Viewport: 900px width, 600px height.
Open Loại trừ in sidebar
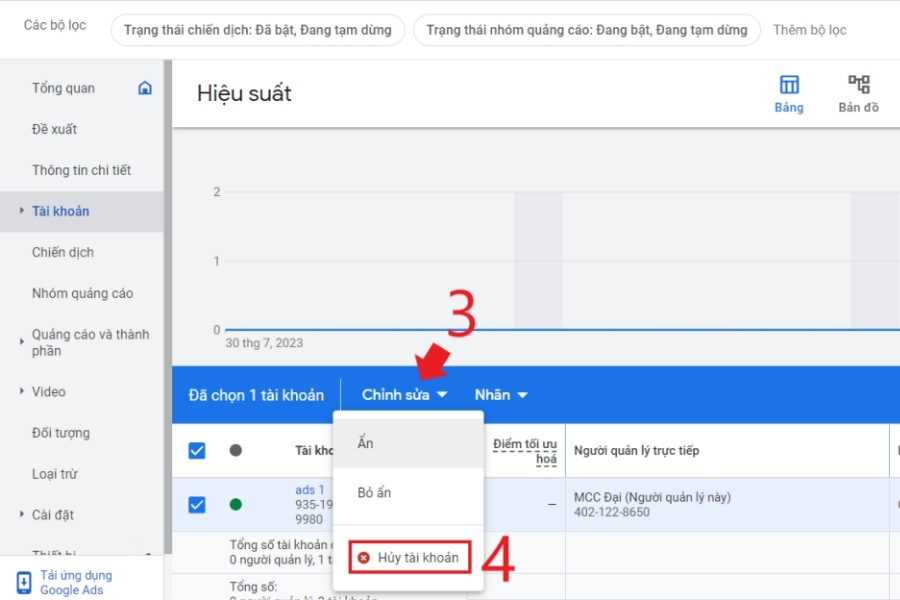tap(55, 474)
